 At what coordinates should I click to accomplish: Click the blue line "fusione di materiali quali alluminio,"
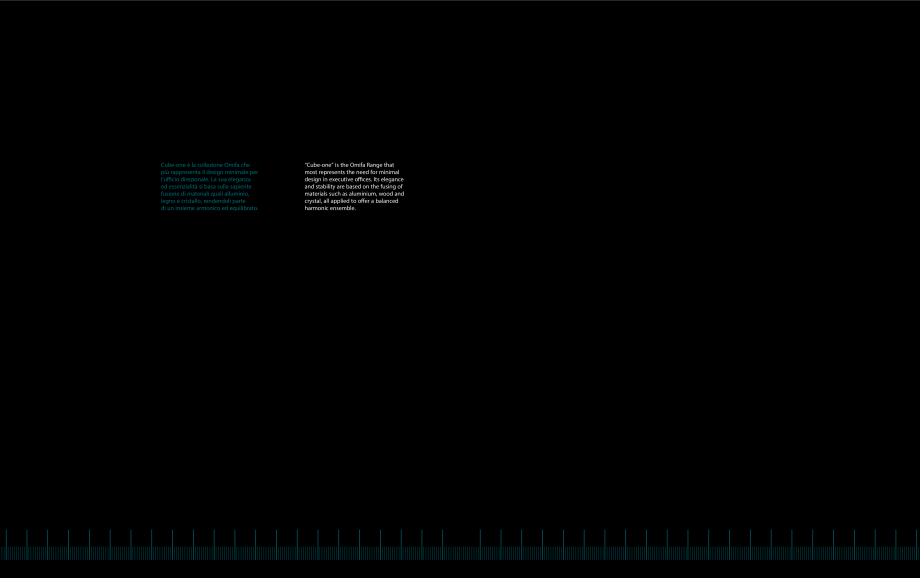pos(205,193)
